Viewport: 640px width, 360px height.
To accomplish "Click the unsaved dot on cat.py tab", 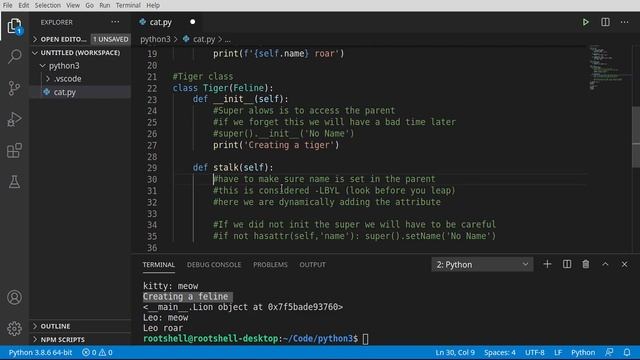I will click(193, 22).
